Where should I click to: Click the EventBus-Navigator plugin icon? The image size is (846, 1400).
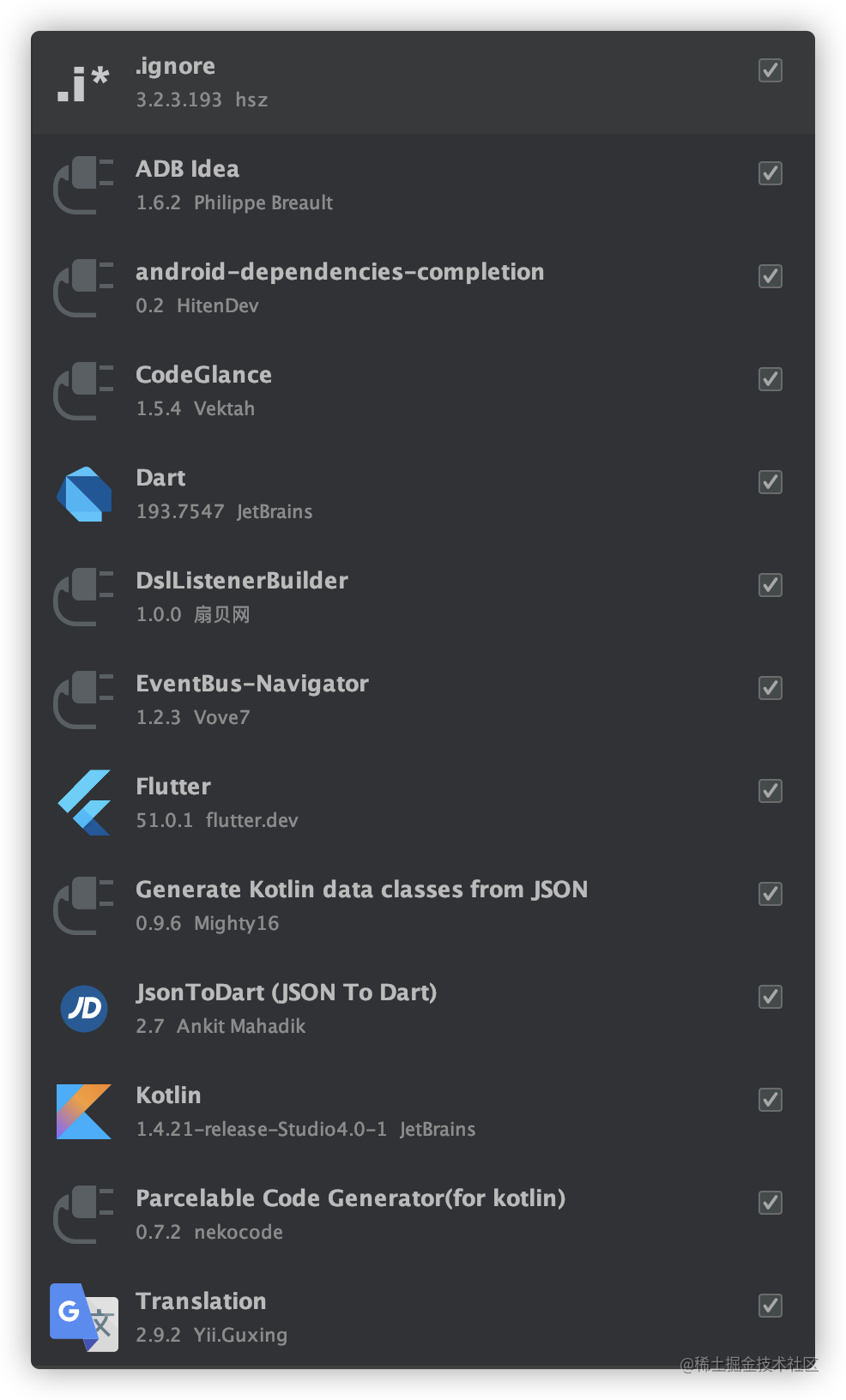click(x=83, y=700)
